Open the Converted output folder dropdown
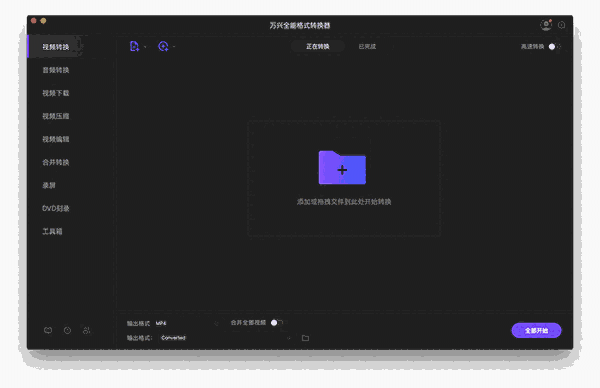 226,338
